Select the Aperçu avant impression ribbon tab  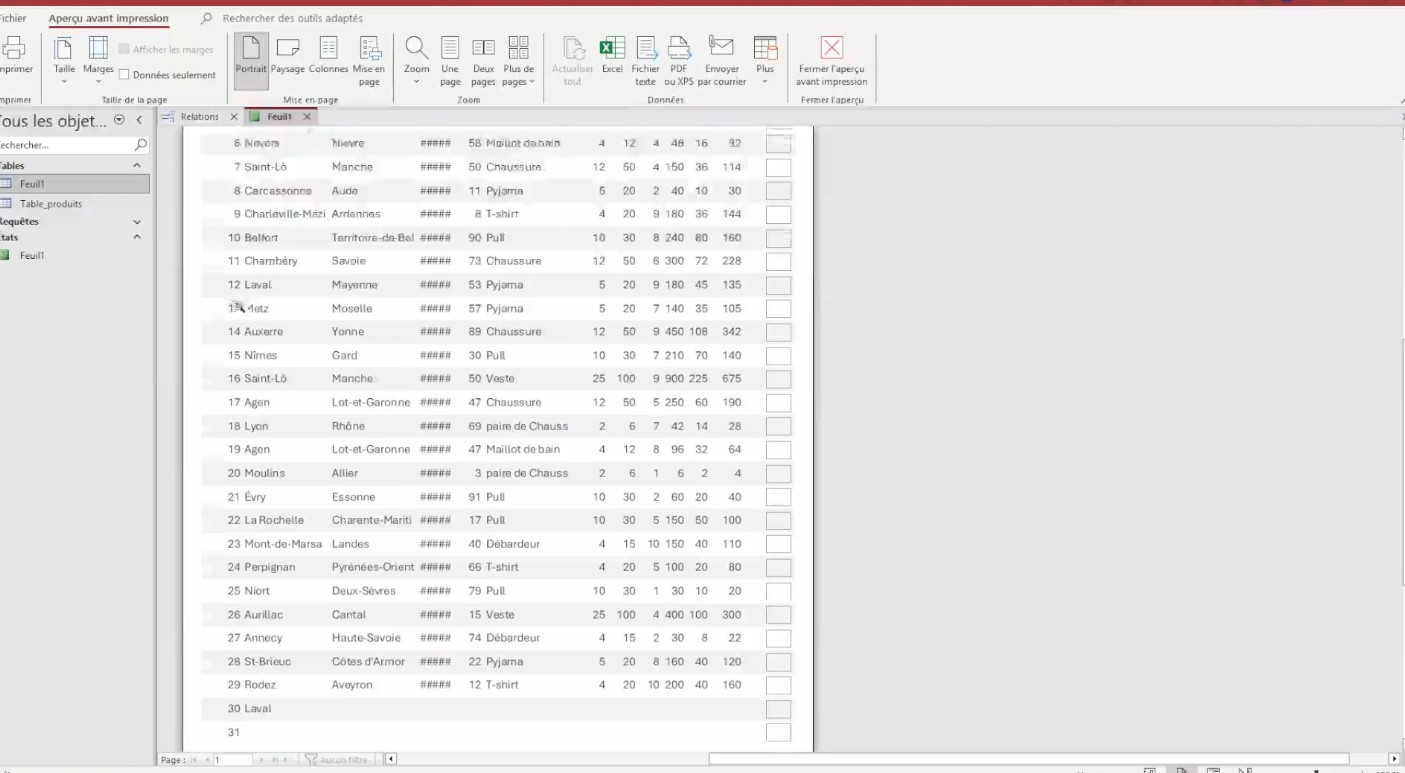coord(108,18)
